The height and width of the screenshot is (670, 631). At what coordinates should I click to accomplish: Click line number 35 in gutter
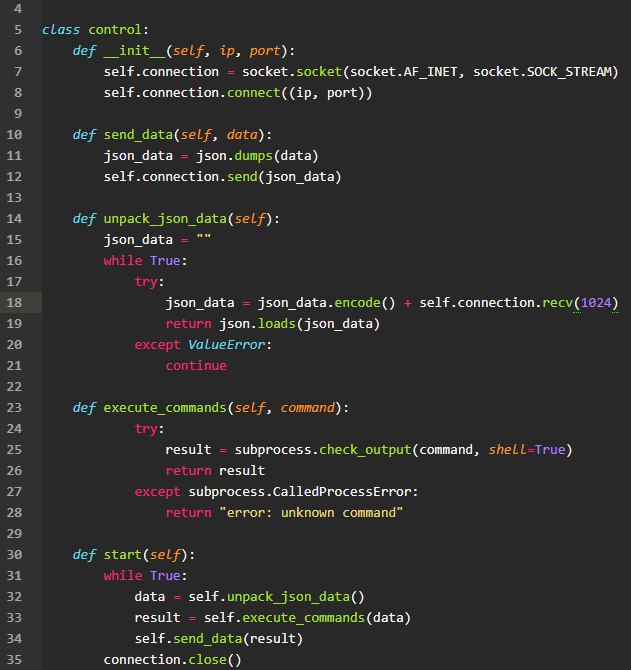point(14,660)
